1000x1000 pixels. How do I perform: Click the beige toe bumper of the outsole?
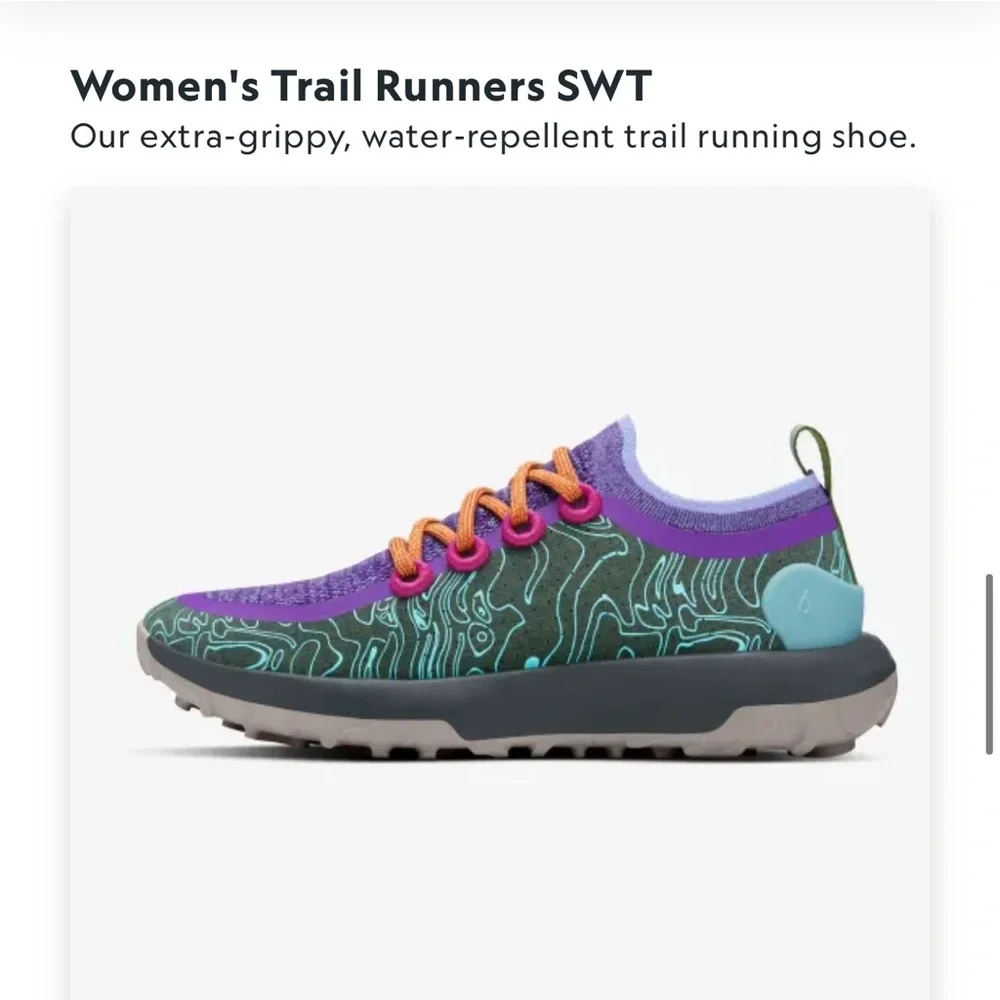pos(156,663)
